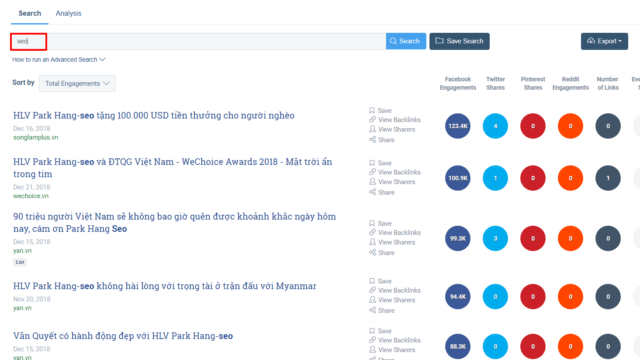640x360 pixels.
Task: Click the 100.9K Facebook engagements circle
Action: tap(458, 178)
